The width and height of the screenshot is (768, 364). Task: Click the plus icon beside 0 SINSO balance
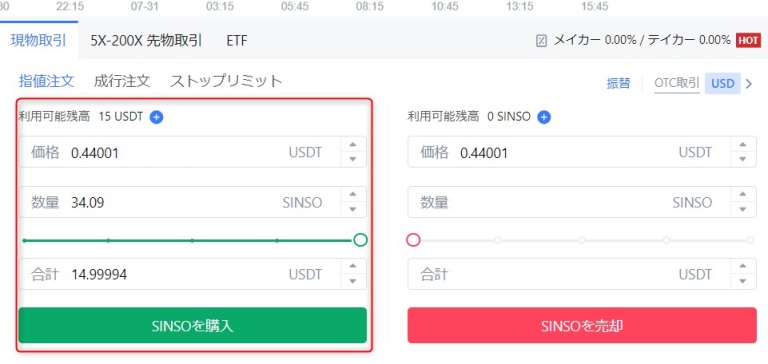pyautogui.click(x=544, y=117)
